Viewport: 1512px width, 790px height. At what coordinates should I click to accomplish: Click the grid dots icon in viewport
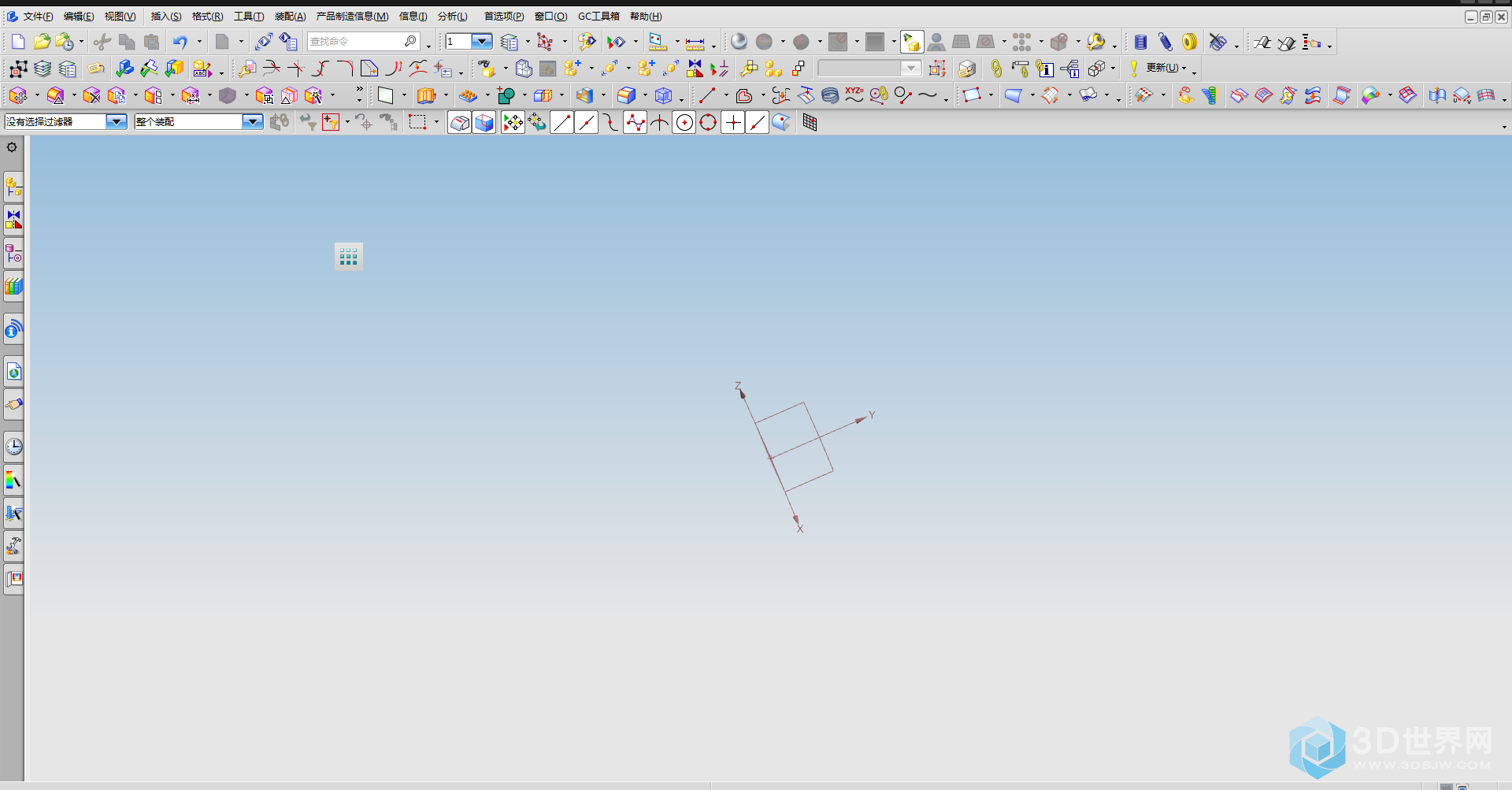[349, 256]
